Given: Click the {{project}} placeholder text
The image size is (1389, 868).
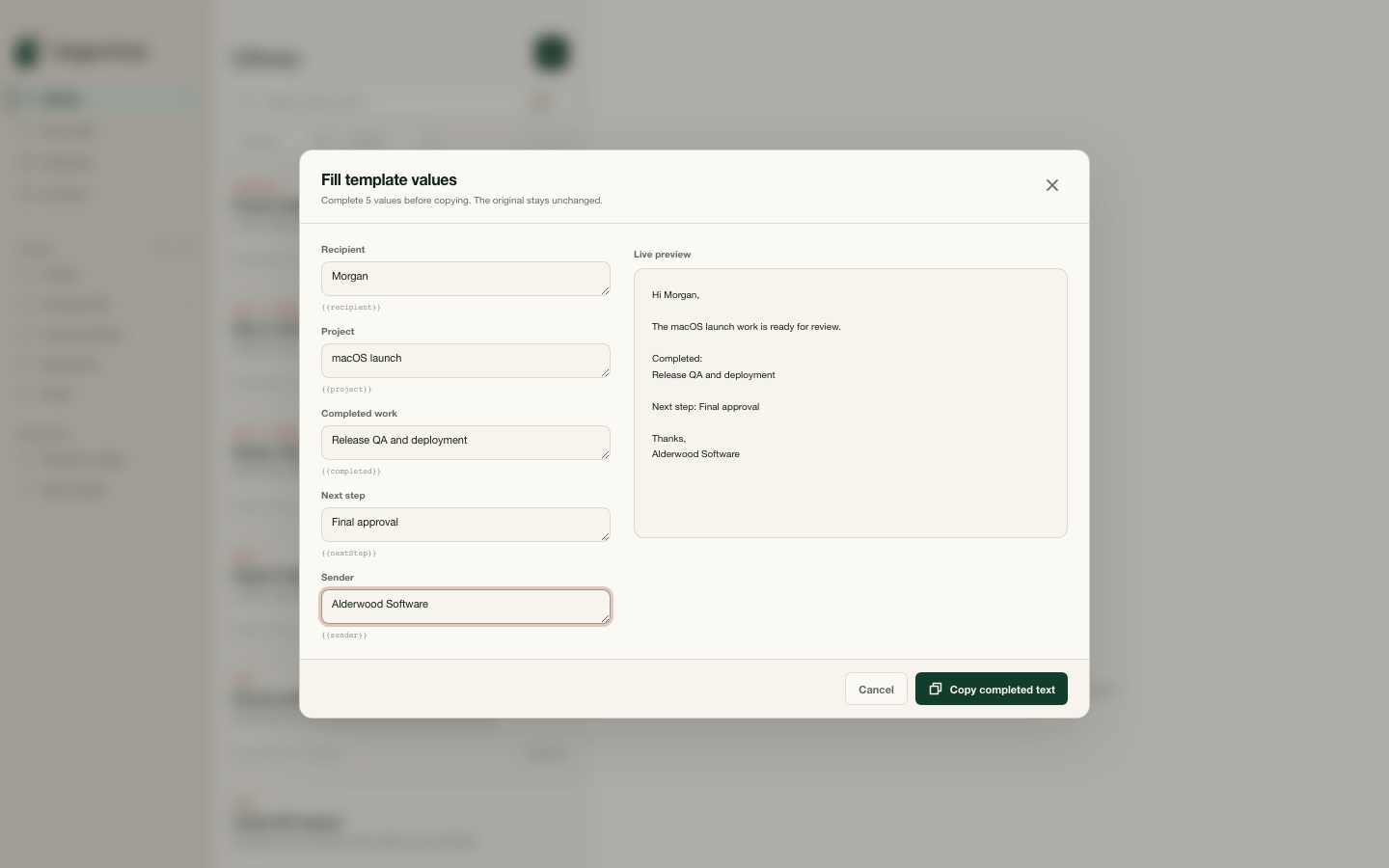Looking at the screenshot, I should pos(346,390).
